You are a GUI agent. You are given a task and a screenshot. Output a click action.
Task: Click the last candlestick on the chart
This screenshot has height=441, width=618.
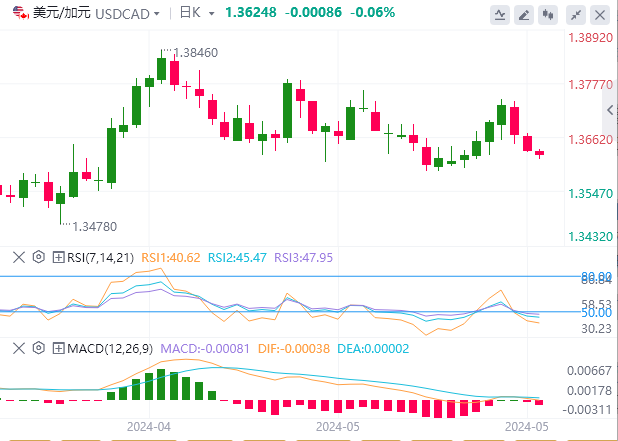(540, 153)
